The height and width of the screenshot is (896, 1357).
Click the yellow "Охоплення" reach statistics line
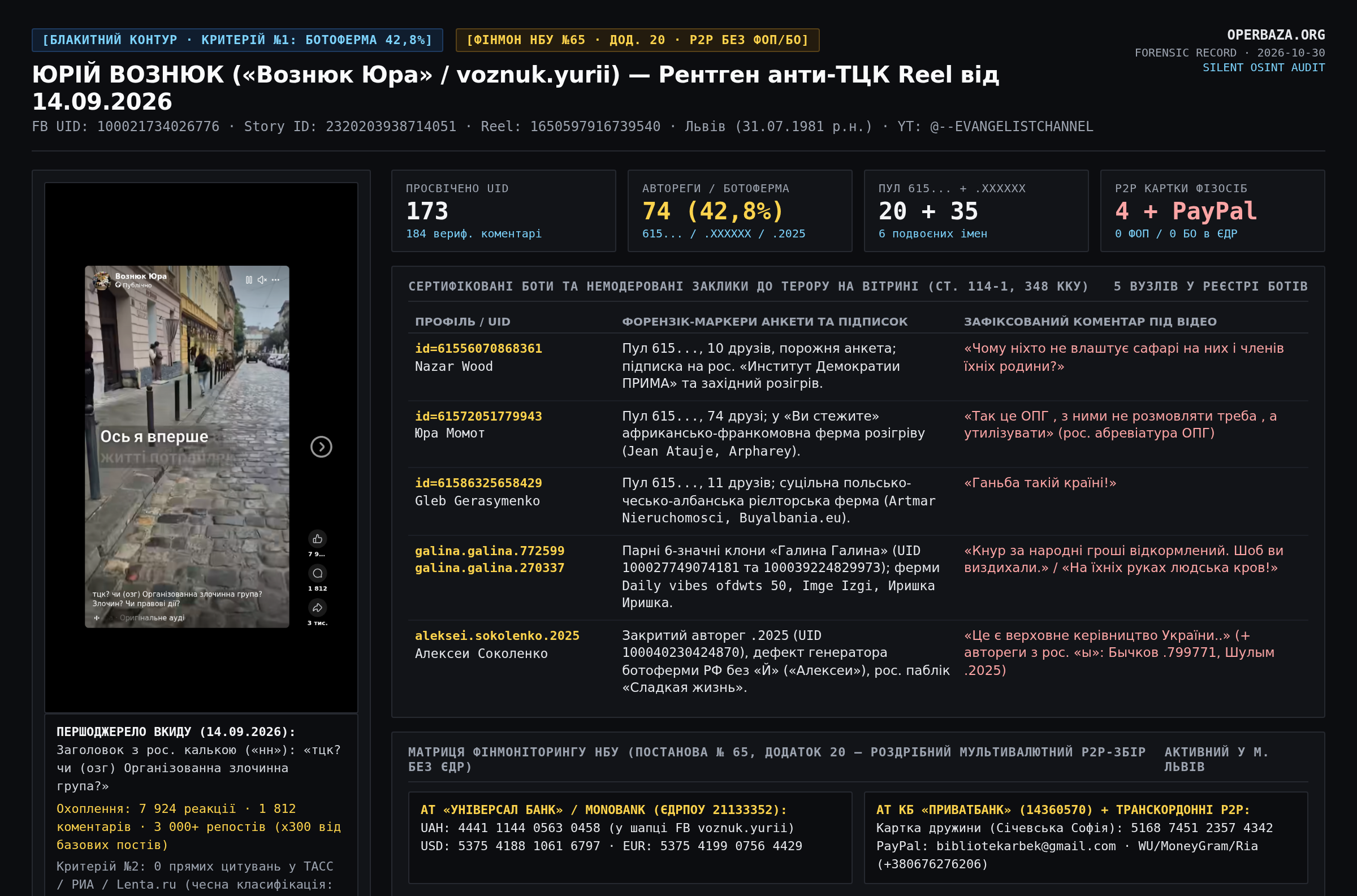(198, 827)
